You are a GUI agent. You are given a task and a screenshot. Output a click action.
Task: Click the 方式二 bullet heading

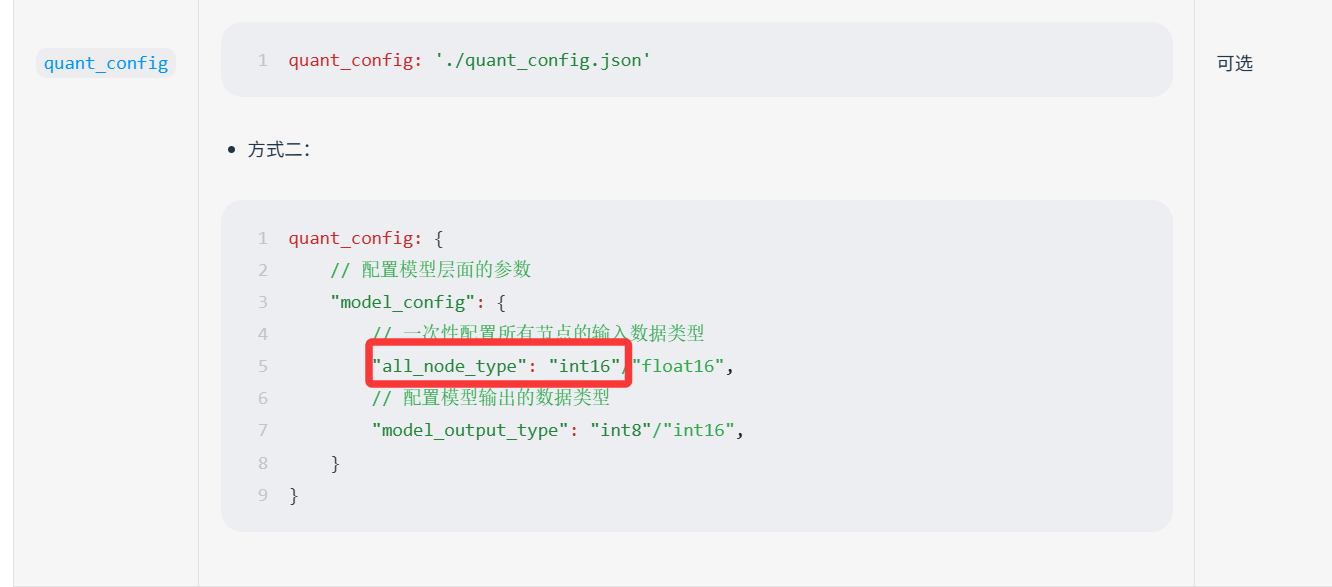279,150
